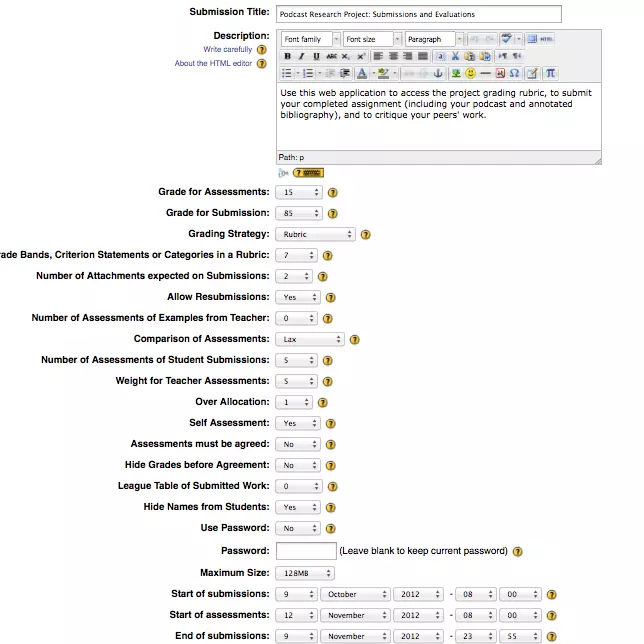
Task: Toggle bold formatting in the editor
Action: point(288,57)
